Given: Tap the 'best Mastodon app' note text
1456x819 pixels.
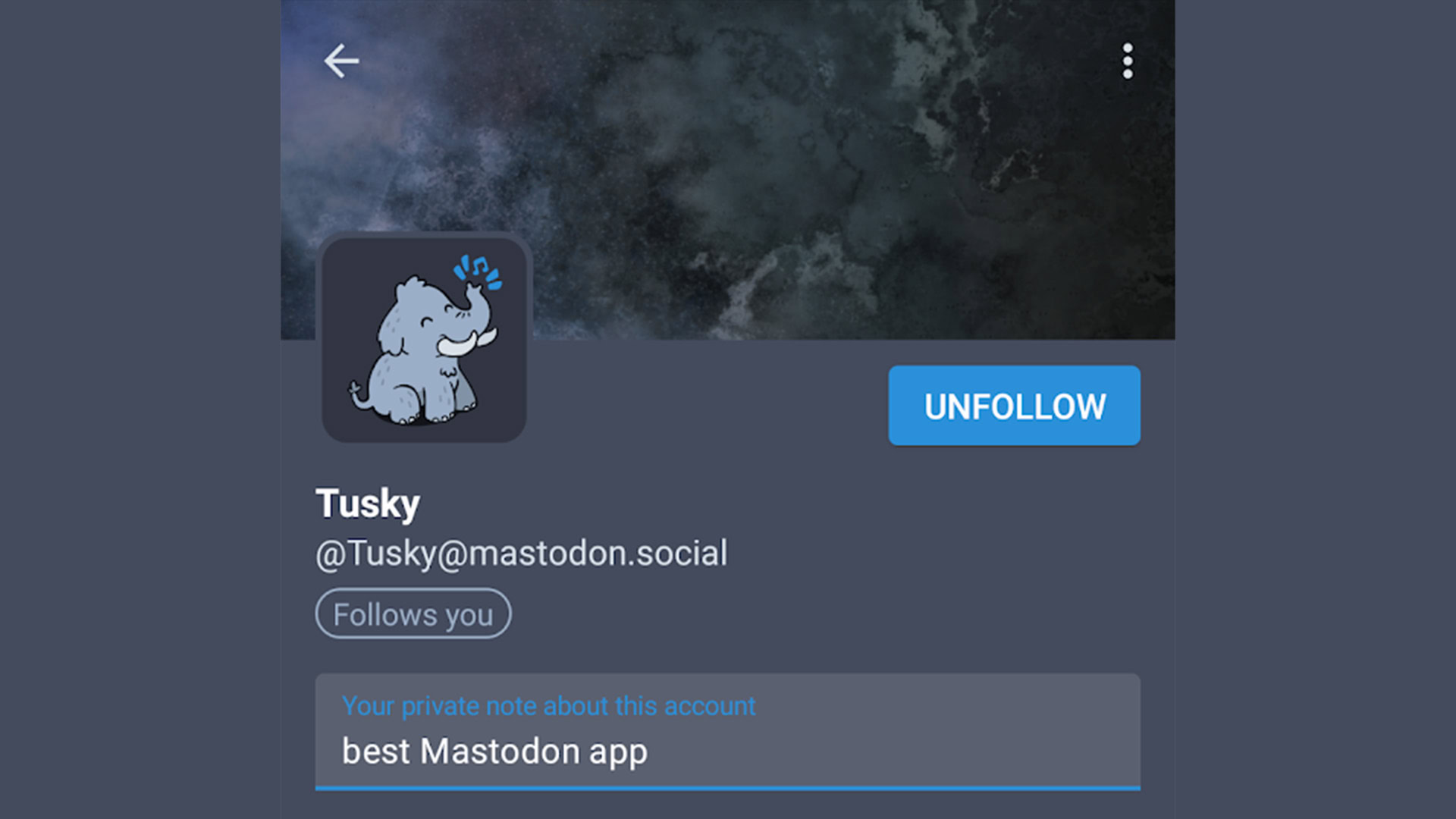Looking at the screenshot, I should (x=494, y=752).
